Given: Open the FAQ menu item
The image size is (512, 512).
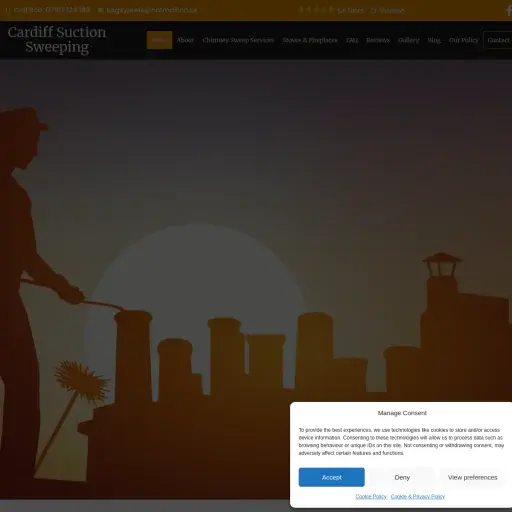Looking at the screenshot, I should click(x=352, y=40).
